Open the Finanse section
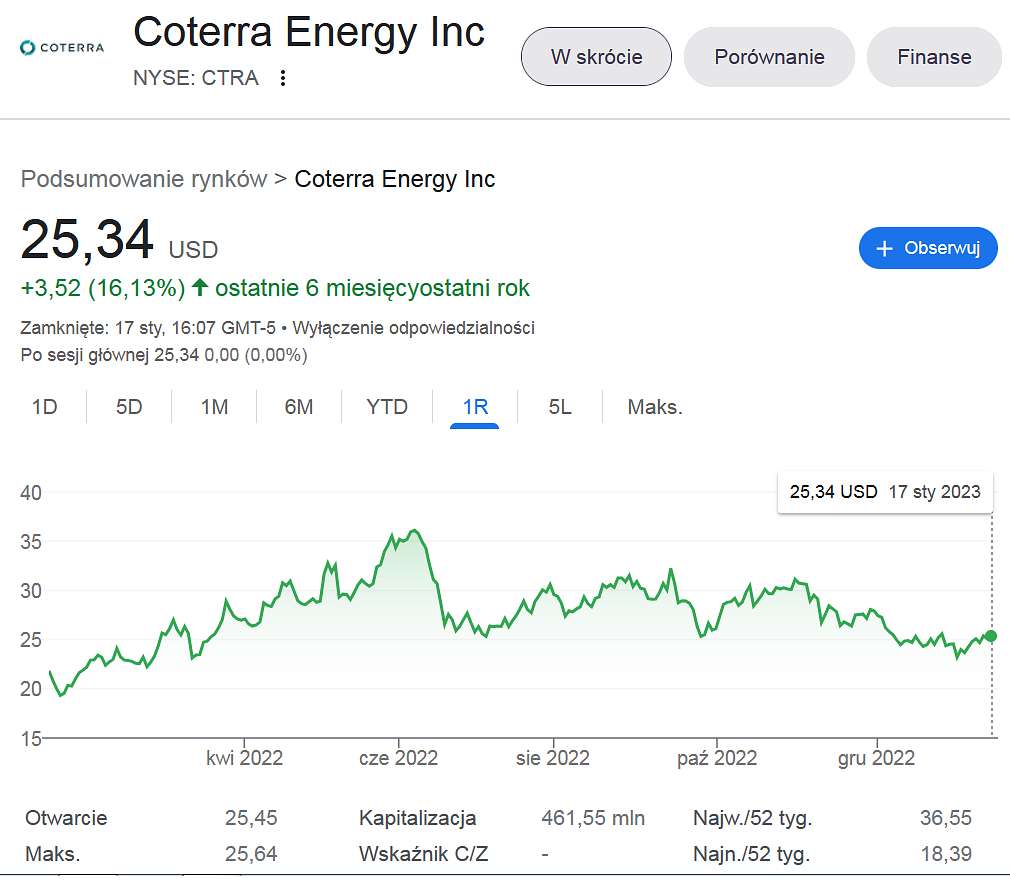1010x884 pixels. point(934,57)
